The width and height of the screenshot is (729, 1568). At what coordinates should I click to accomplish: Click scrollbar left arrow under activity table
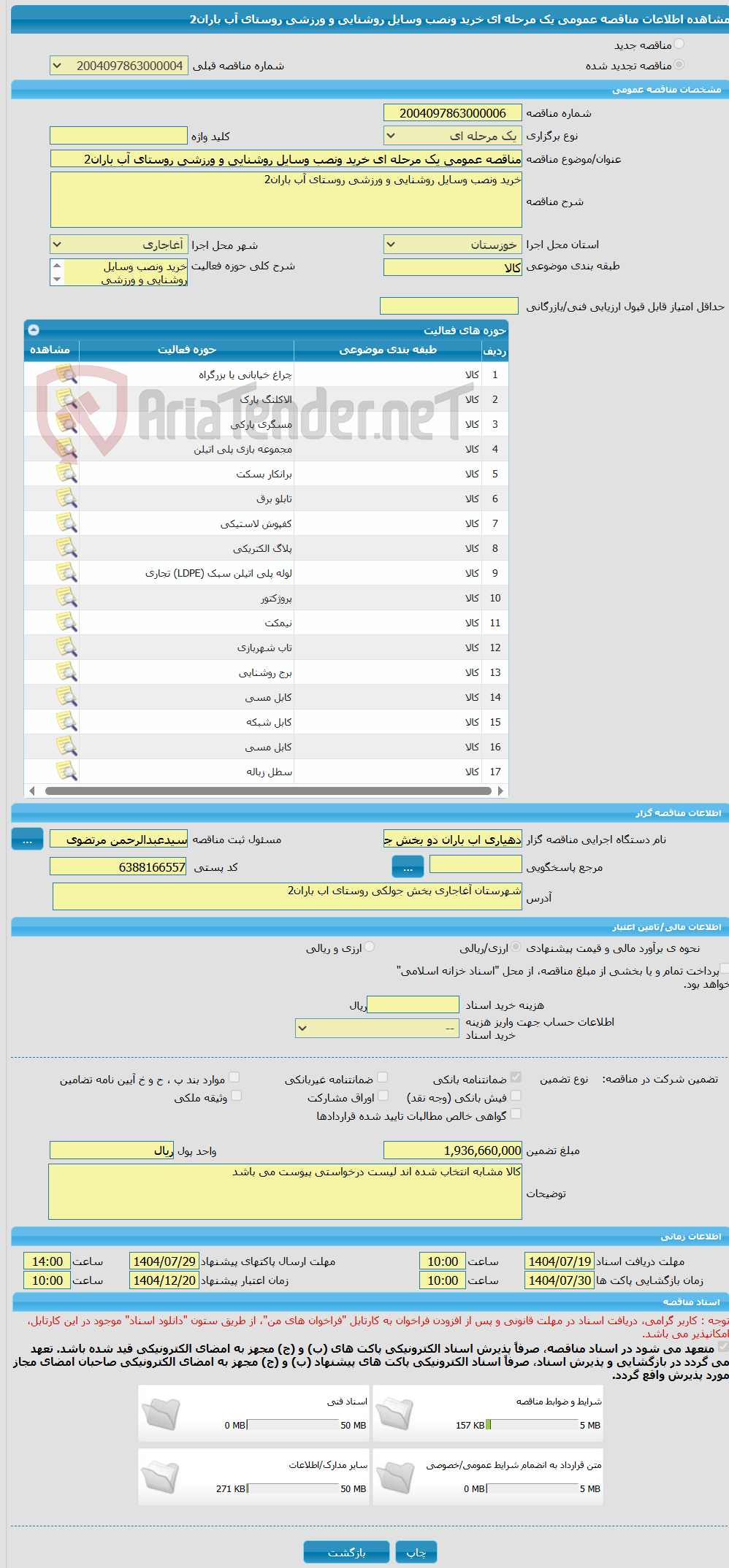(31, 791)
